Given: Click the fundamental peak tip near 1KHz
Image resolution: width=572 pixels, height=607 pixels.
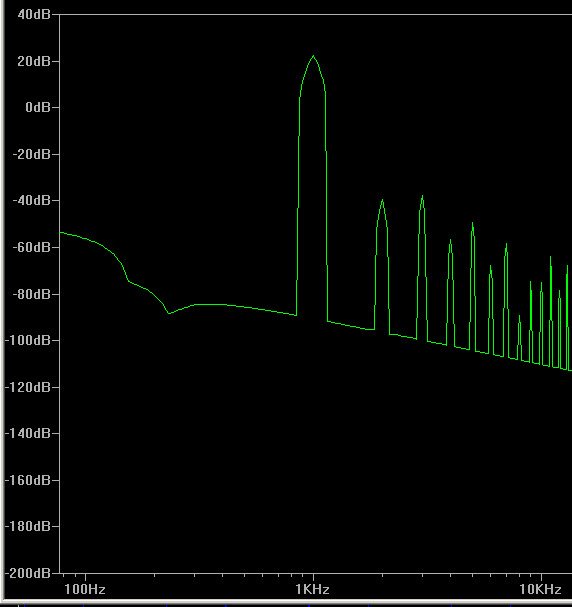Looking at the screenshot, I should coord(313,57).
